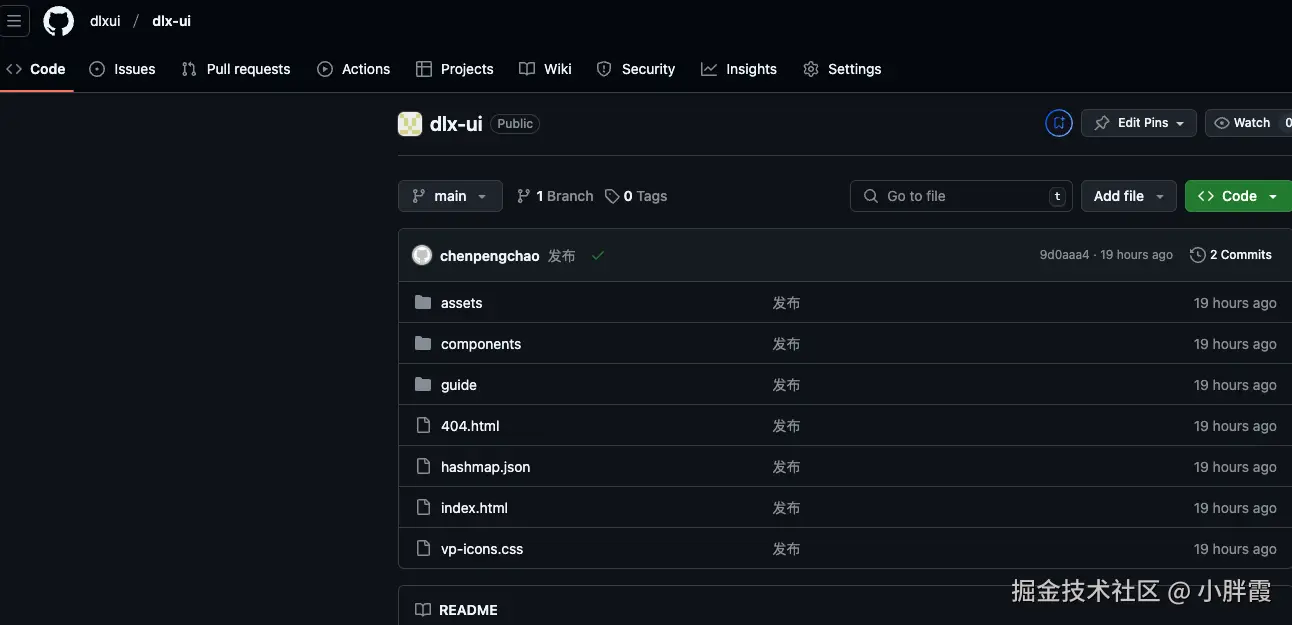Open the Add file dropdown

point(1128,196)
